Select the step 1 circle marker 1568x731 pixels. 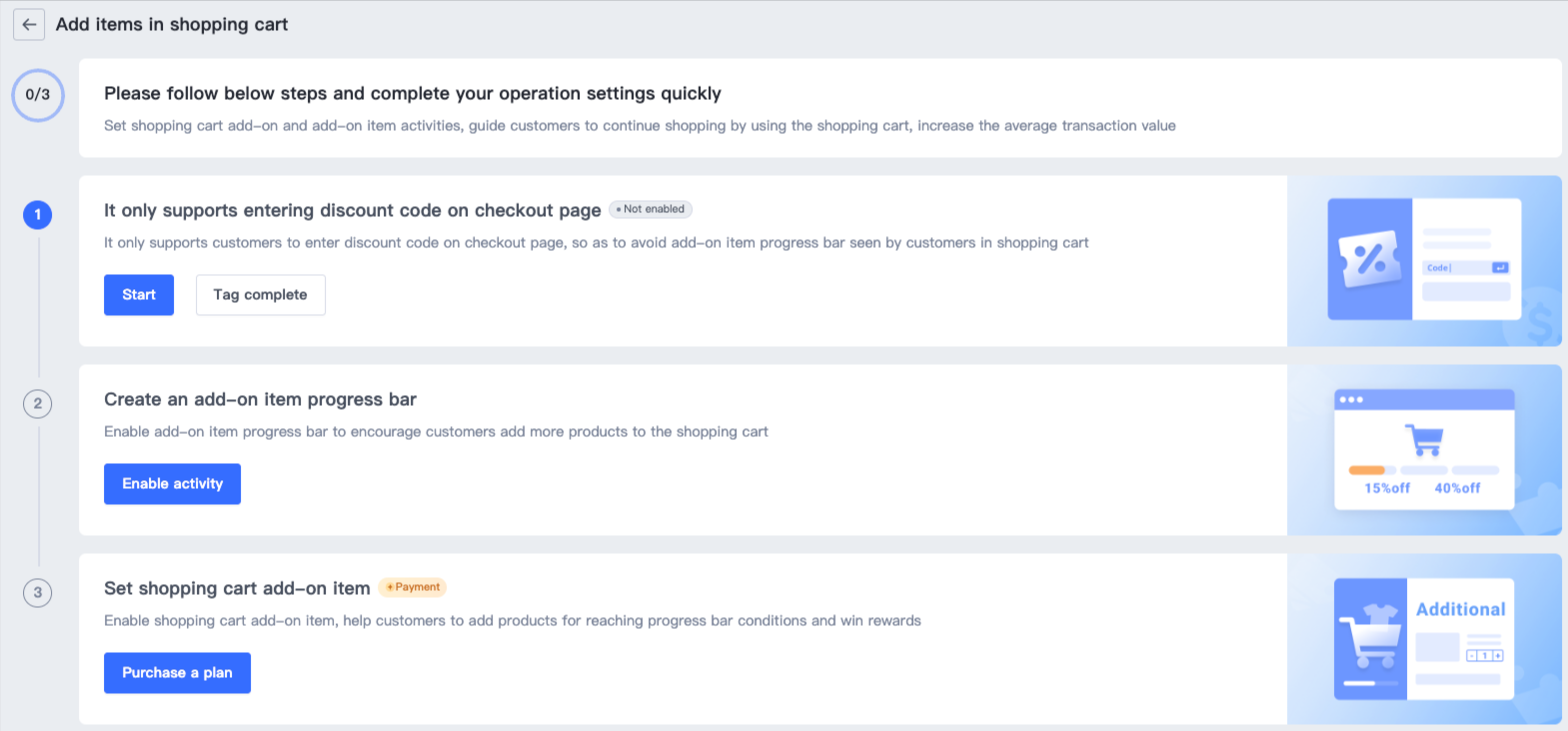pyautogui.click(x=38, y=214)
